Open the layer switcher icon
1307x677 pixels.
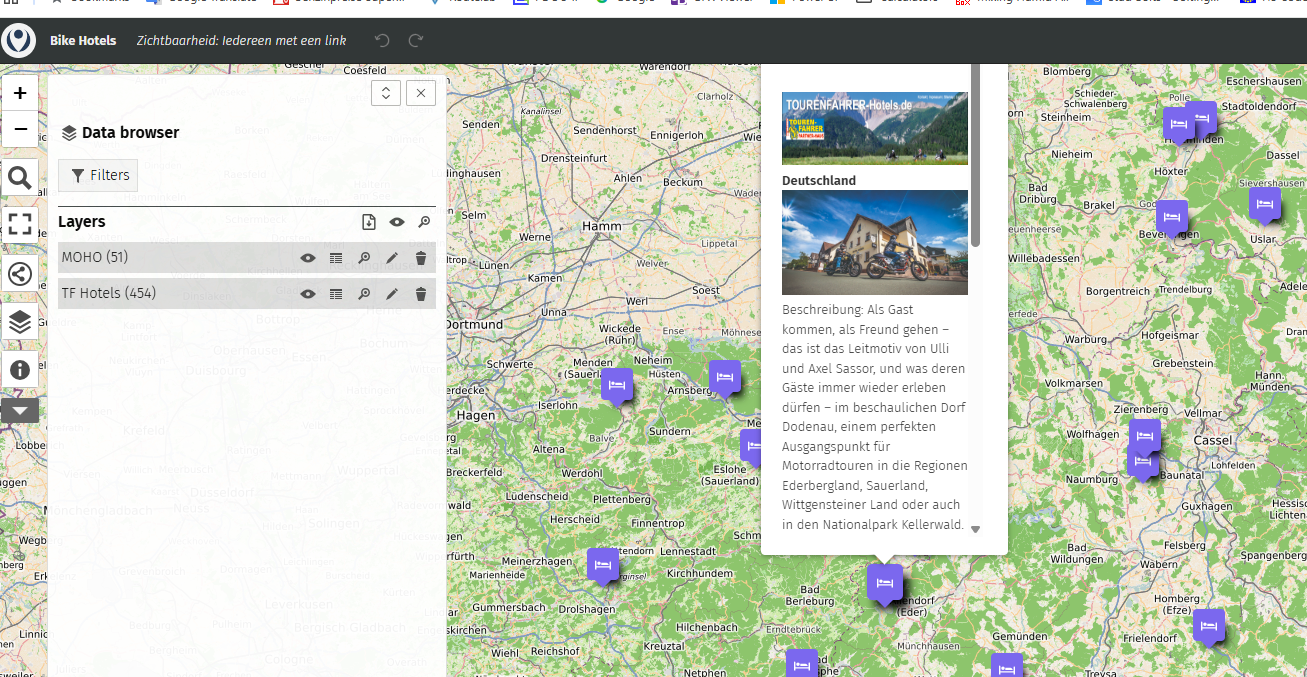[20, 322]
